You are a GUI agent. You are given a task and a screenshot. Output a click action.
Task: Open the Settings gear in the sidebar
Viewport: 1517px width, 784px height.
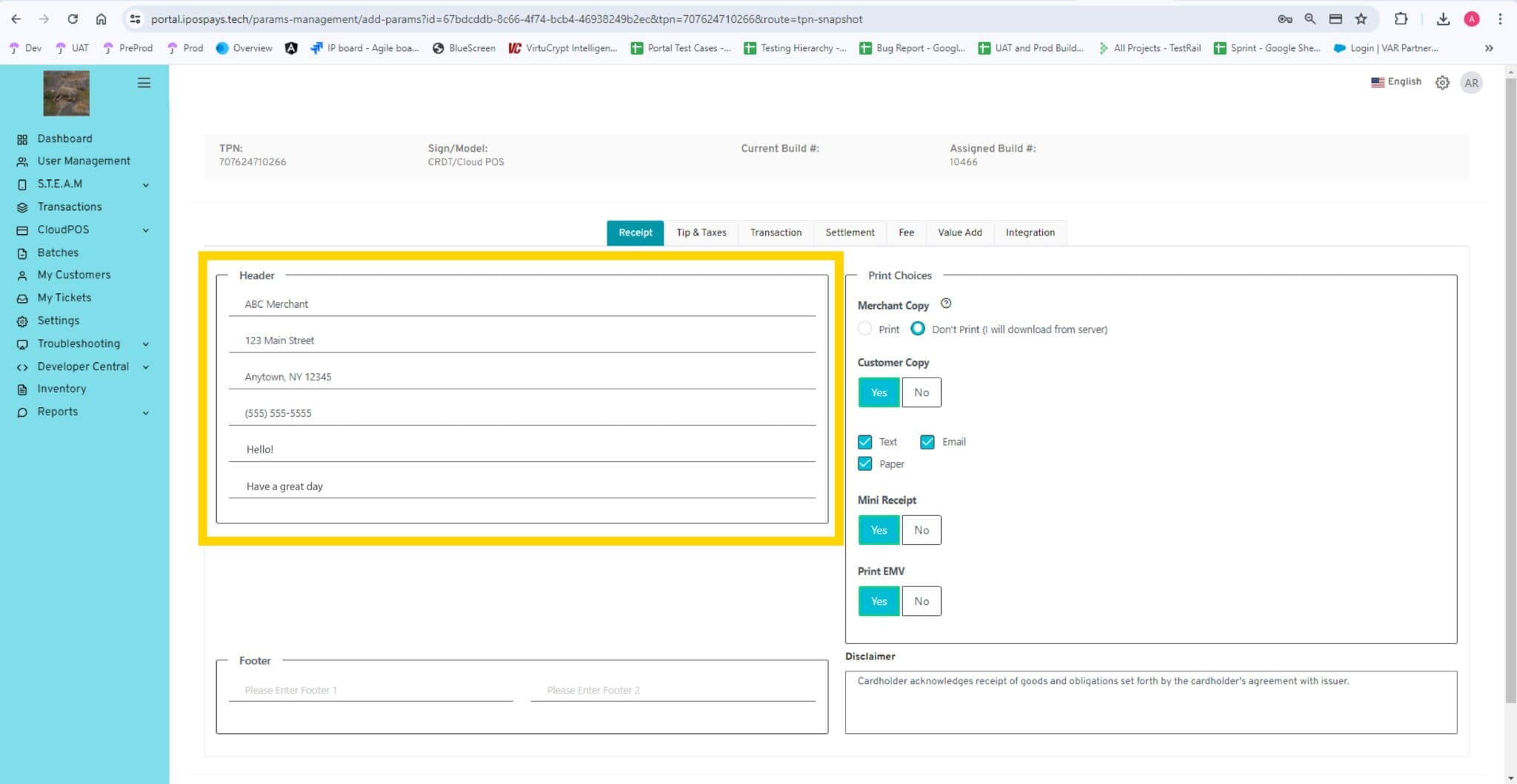[22, 321]
